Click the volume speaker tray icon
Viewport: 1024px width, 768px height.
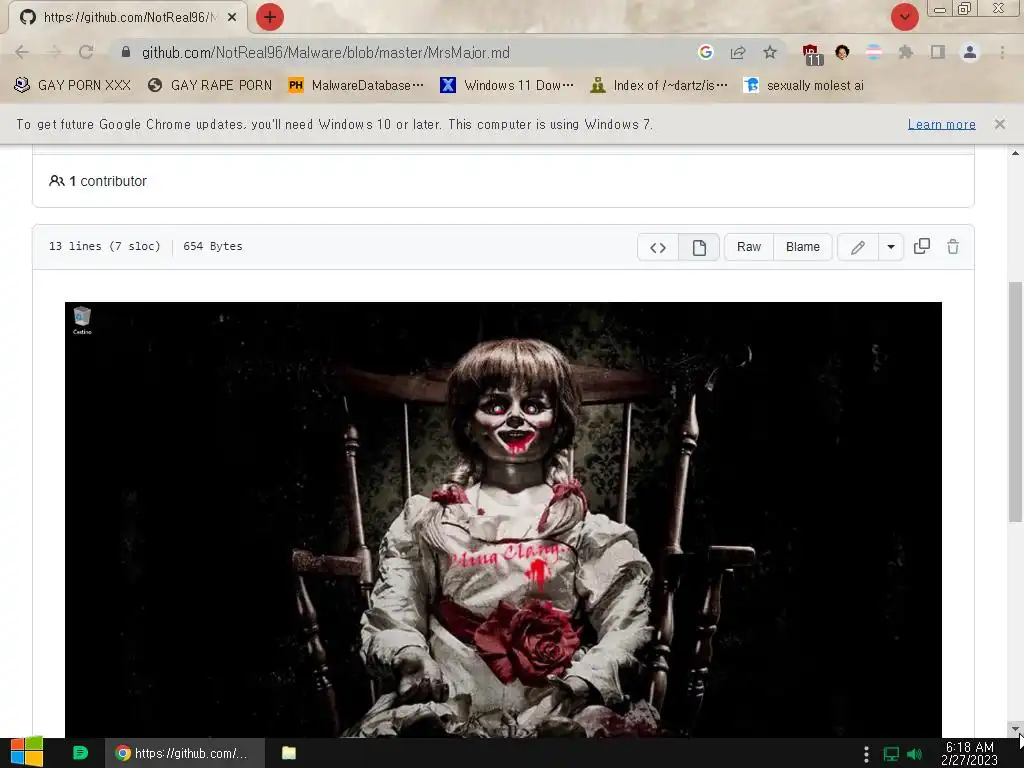pos(914,754)
